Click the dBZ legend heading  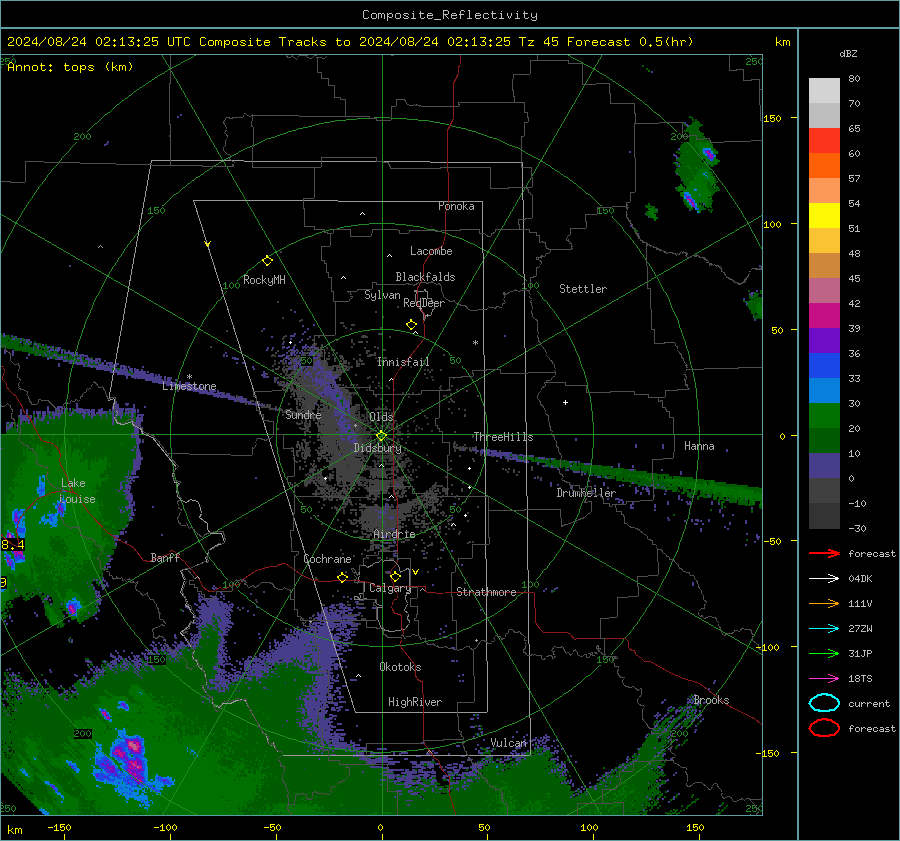click(x=848, y=54)
